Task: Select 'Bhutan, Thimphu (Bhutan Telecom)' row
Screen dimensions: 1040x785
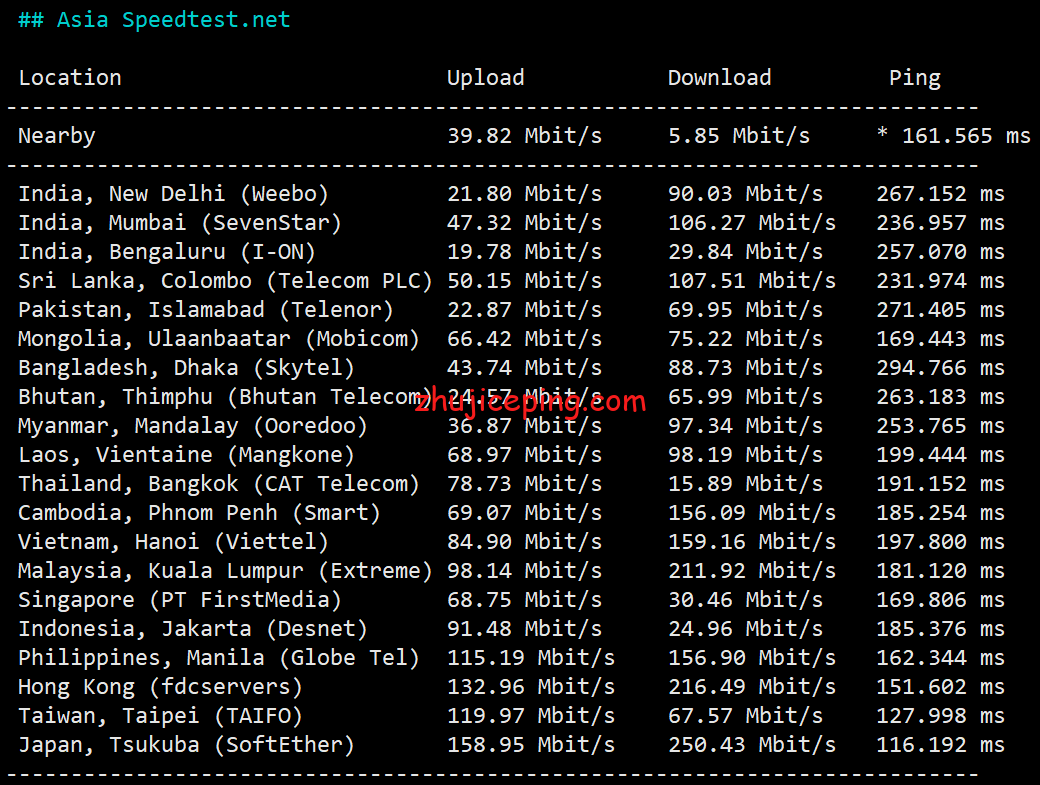Action: pyautogui.click(x=511, y=397)
